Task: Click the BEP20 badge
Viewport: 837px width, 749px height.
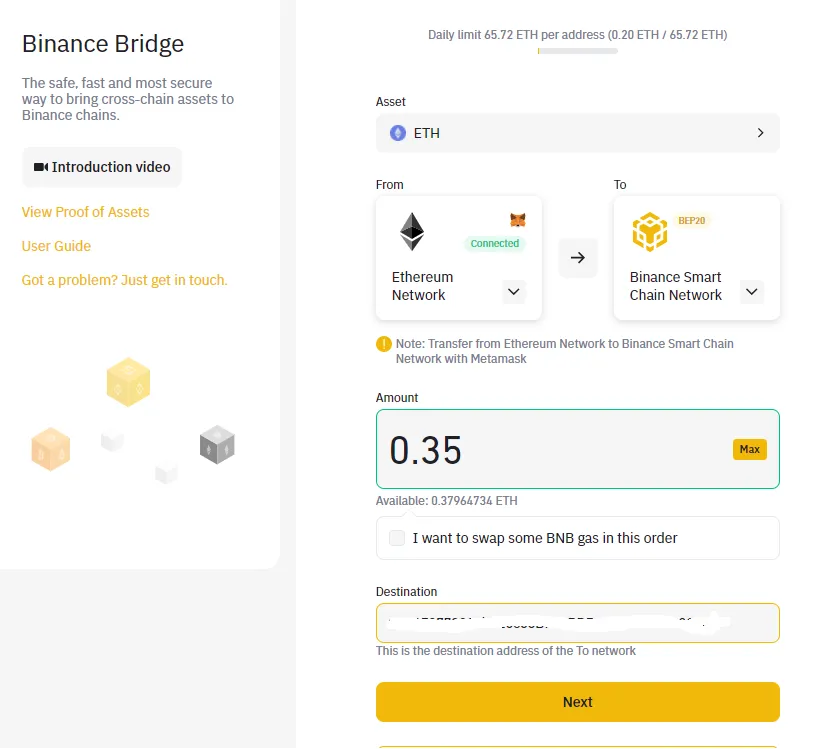Action: click(x=691, y=220)
